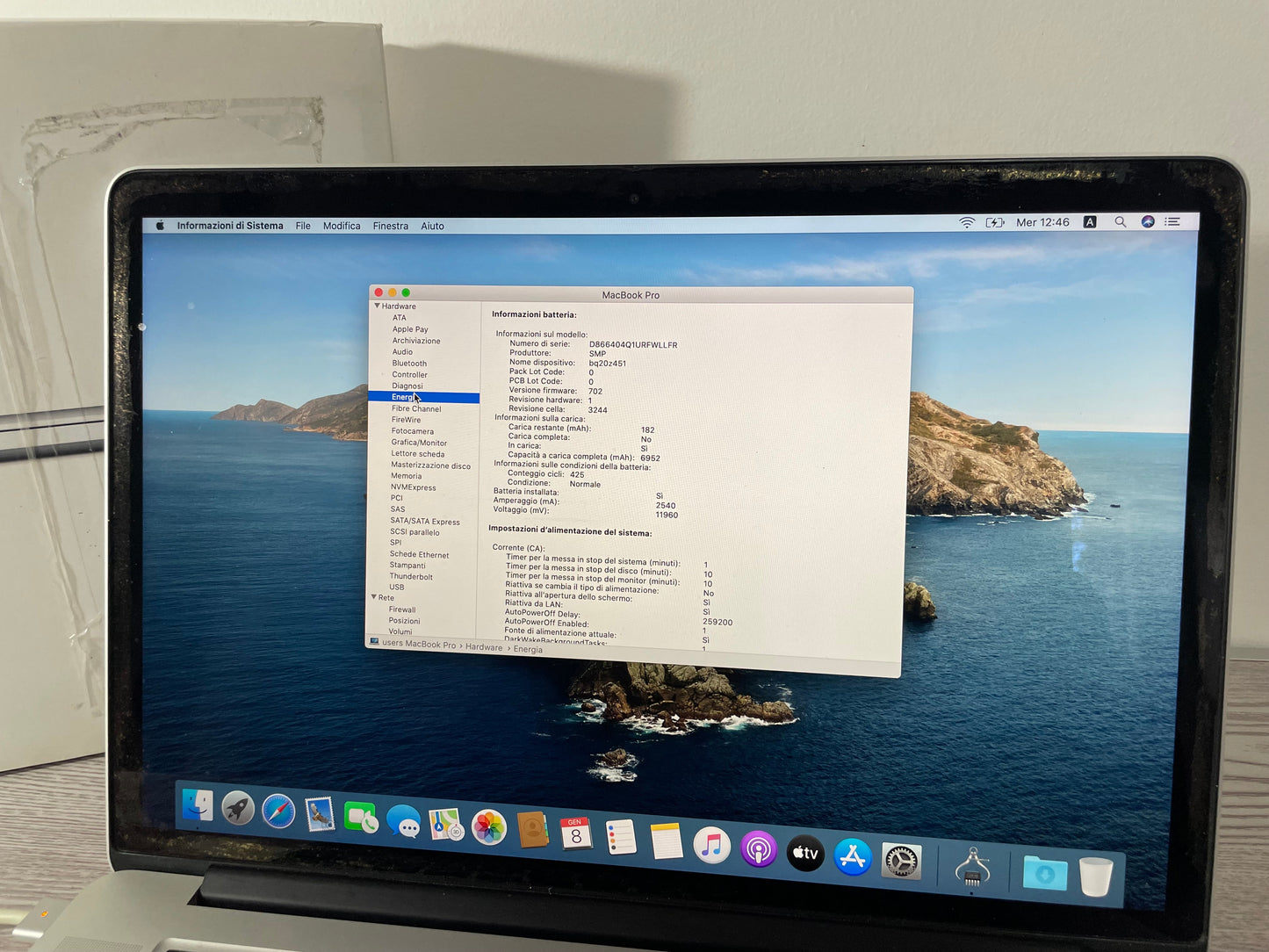Viewport: 1269px width, 952px height.
Task: Open Safari compass icon in Dock
Action: 278,811
